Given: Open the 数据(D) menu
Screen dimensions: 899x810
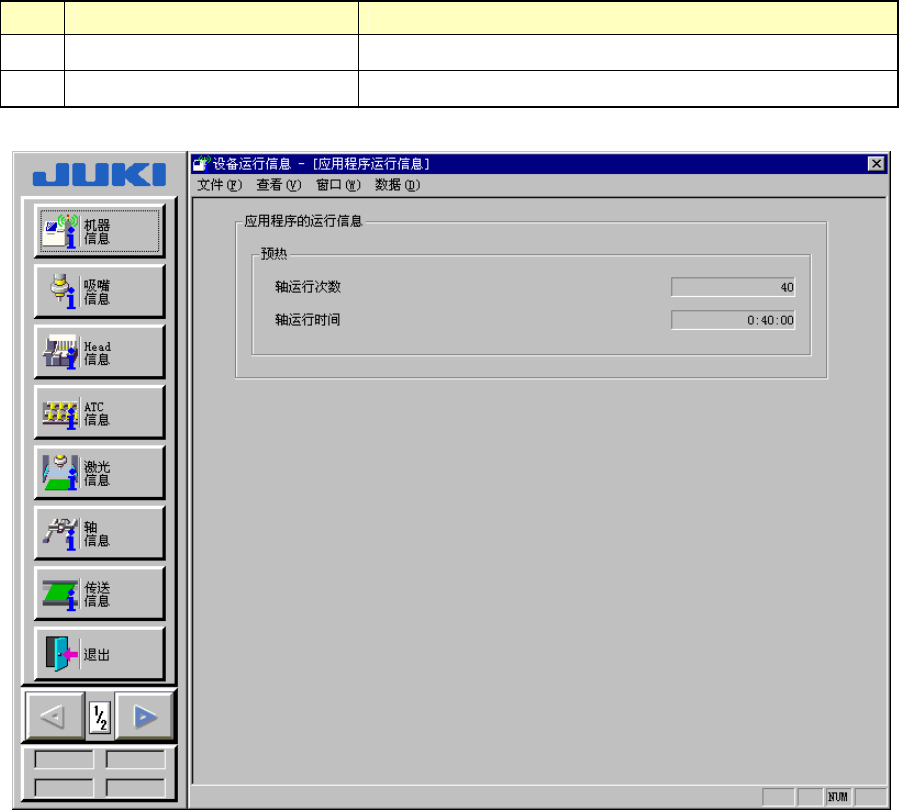Looking at the screenshot, I should coord(397,185).
